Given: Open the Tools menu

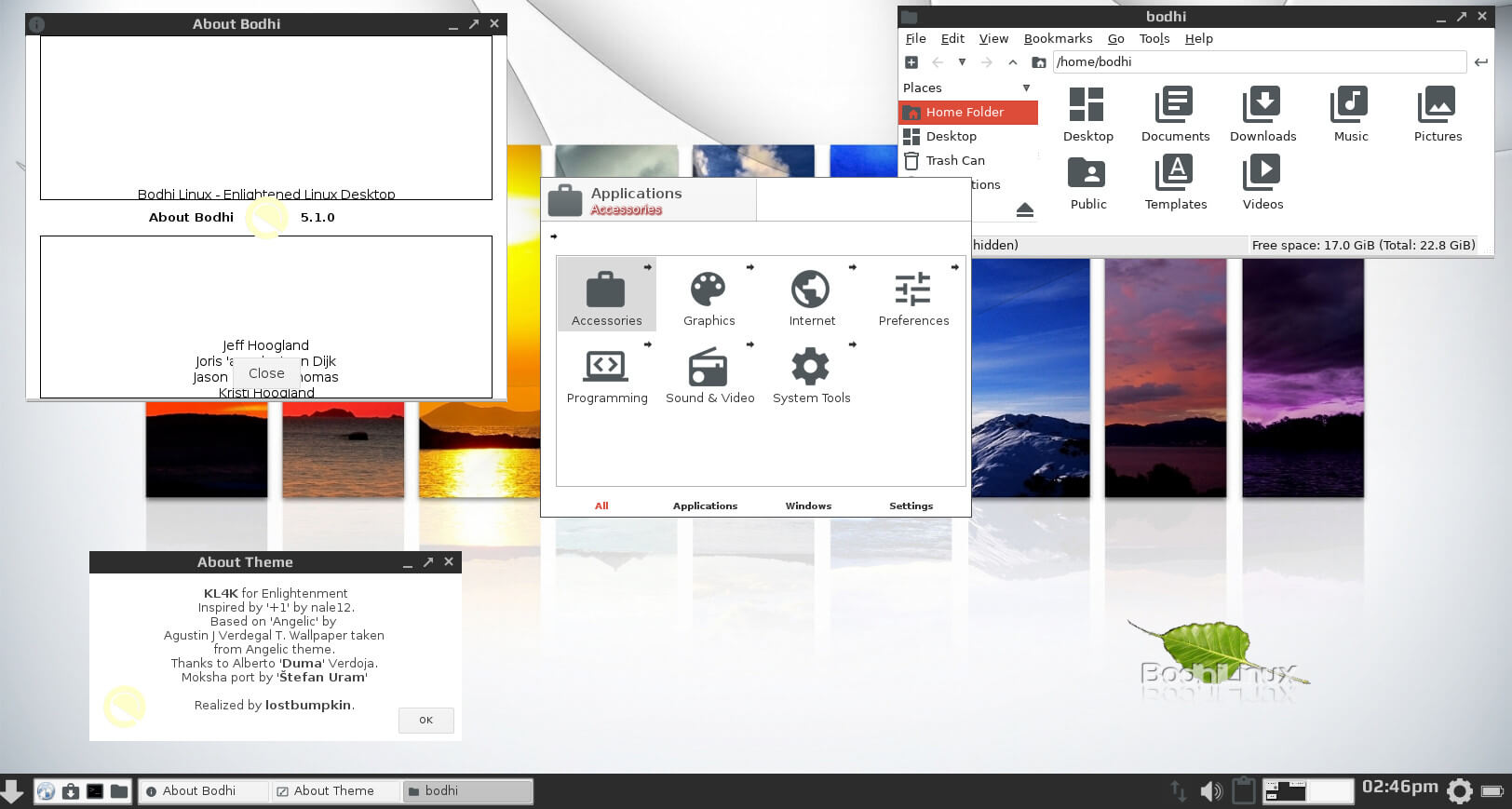Looking at the screenshot, I should tap(1154, 38).
